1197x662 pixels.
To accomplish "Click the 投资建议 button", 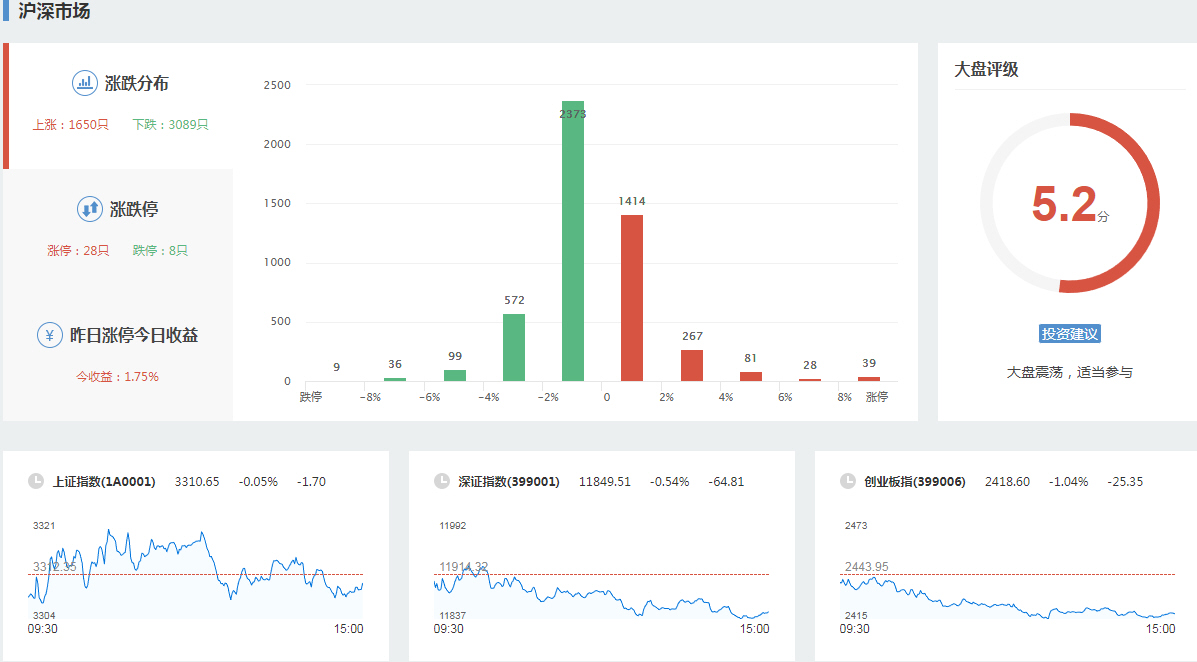I will (1070, 334).
